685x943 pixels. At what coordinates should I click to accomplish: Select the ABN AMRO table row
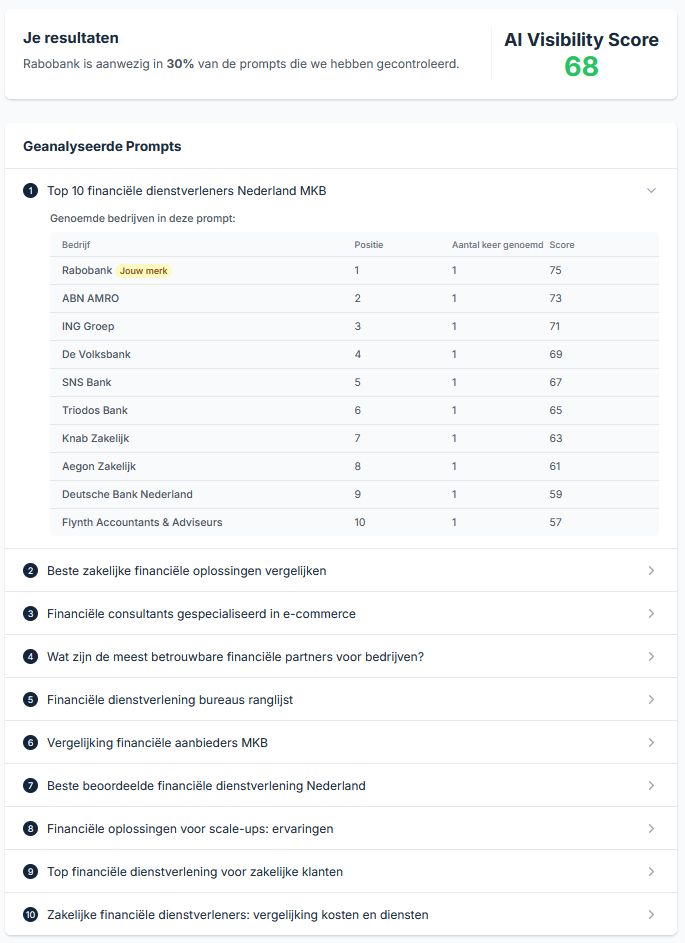[354, 298]
